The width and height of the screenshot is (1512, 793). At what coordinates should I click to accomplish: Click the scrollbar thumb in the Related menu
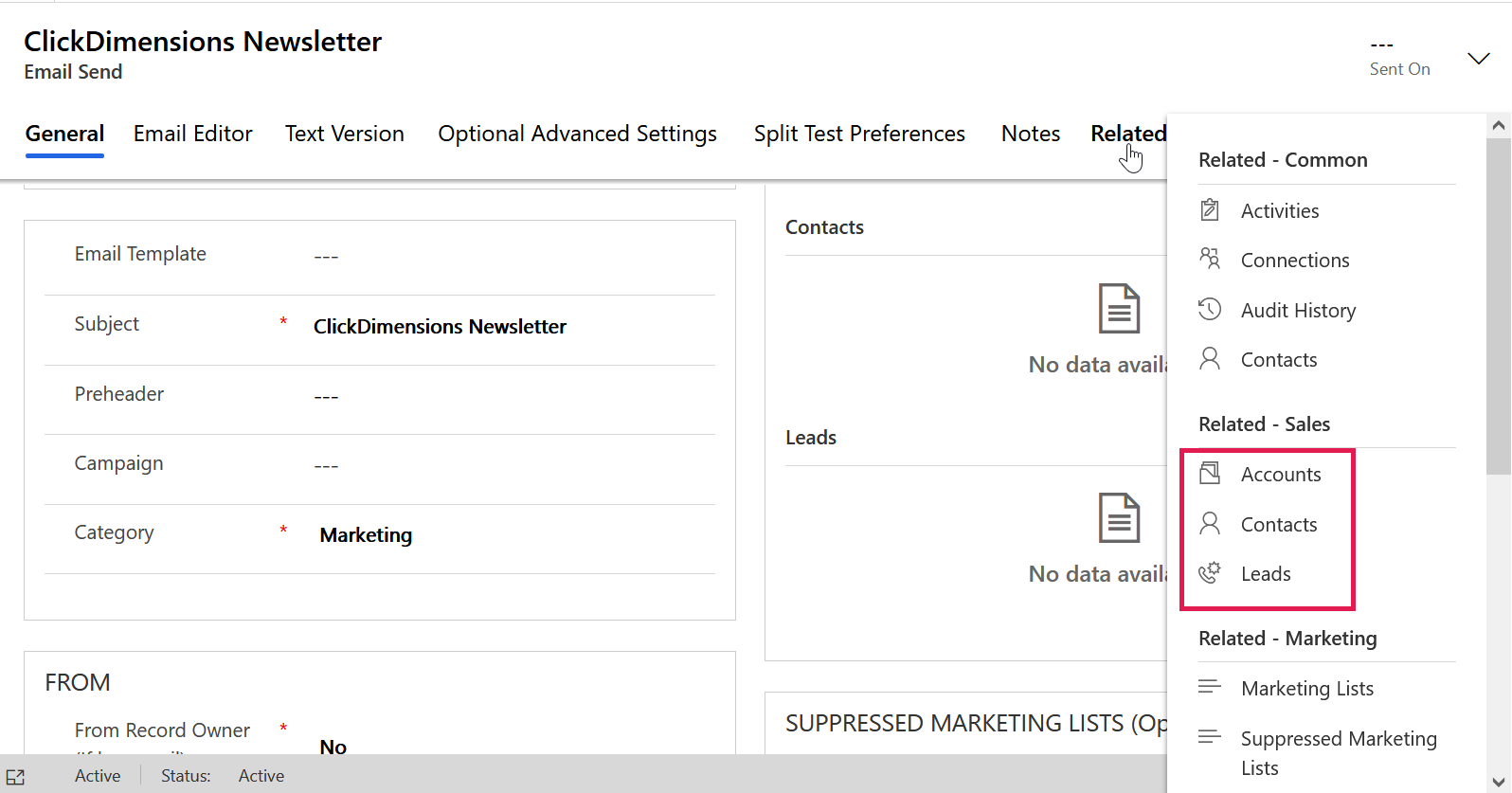(1498, 306)
